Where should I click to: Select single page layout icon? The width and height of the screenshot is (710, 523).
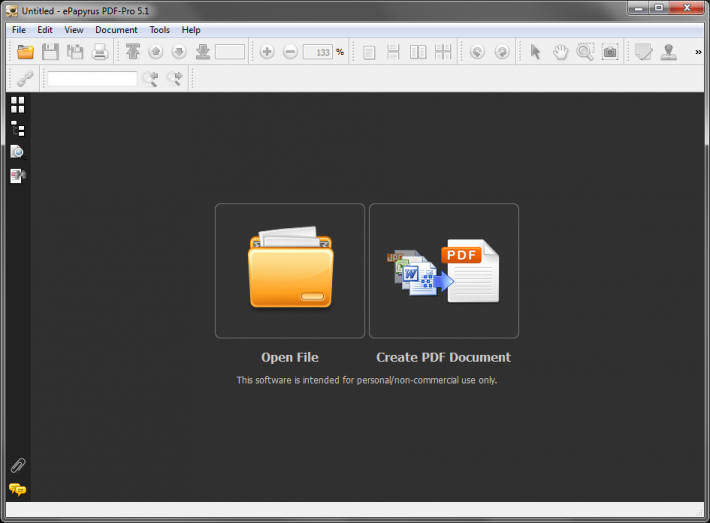[x=369, y=52]
